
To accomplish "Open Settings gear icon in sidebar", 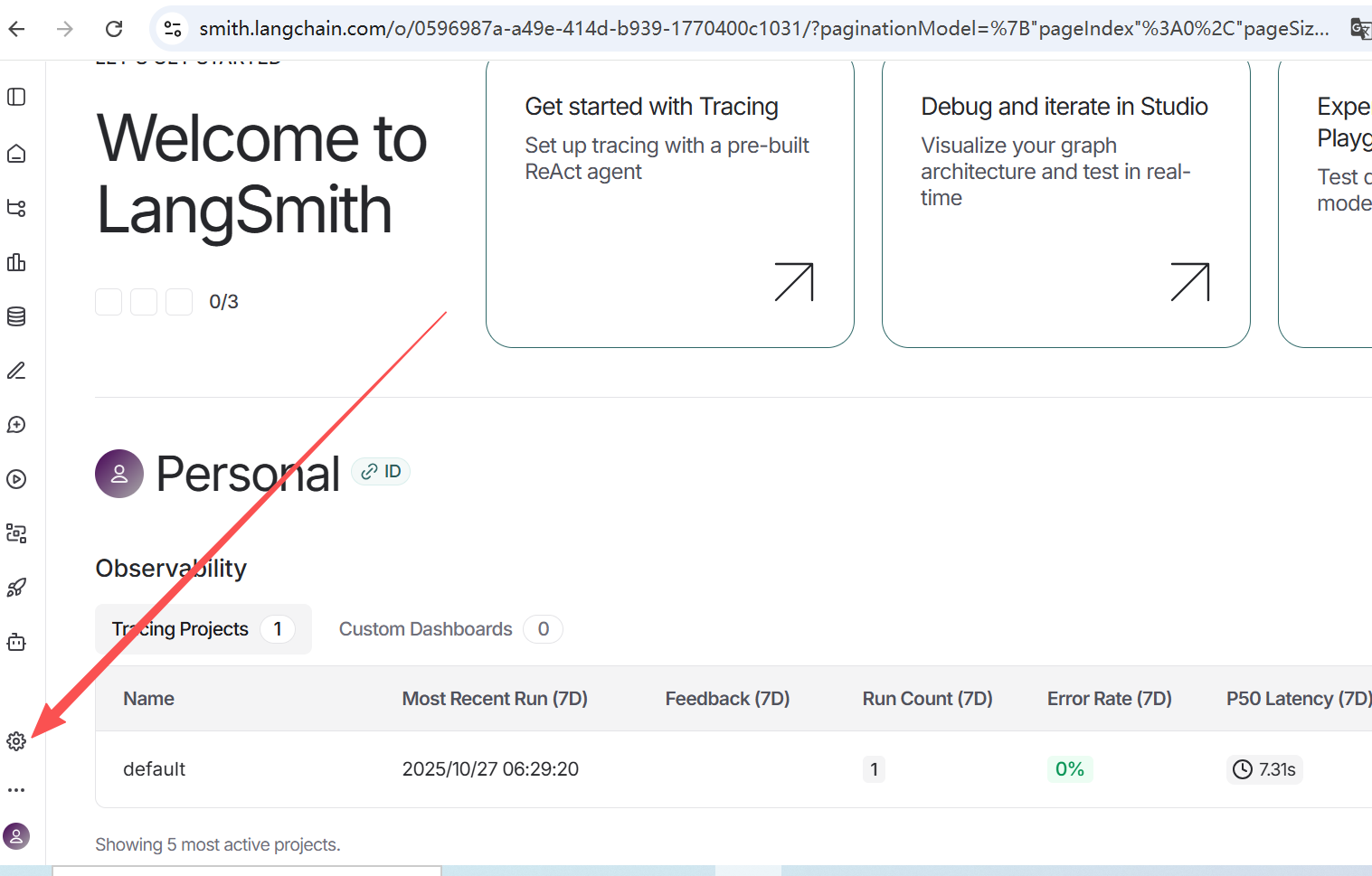I will (x=16, y=741).
